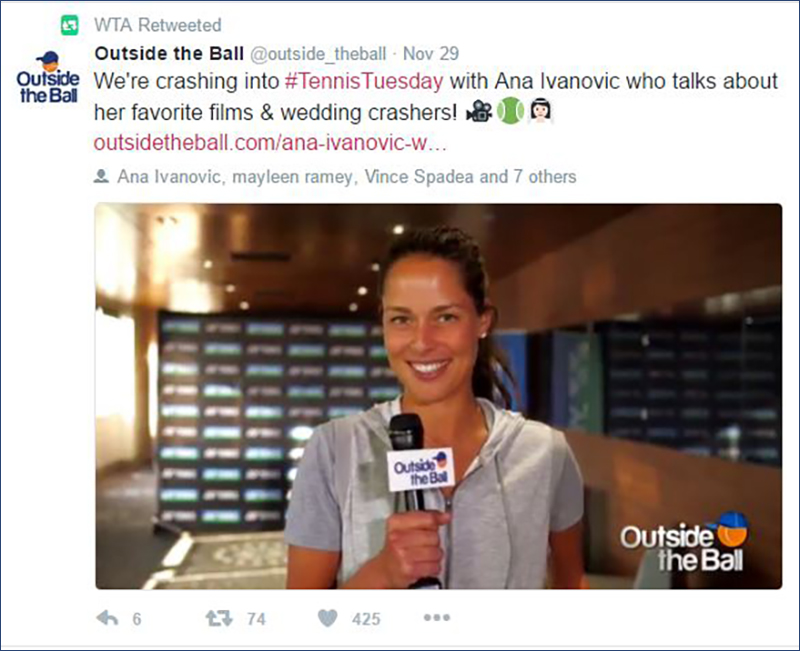Click the bride emoji in tweet

541,111
